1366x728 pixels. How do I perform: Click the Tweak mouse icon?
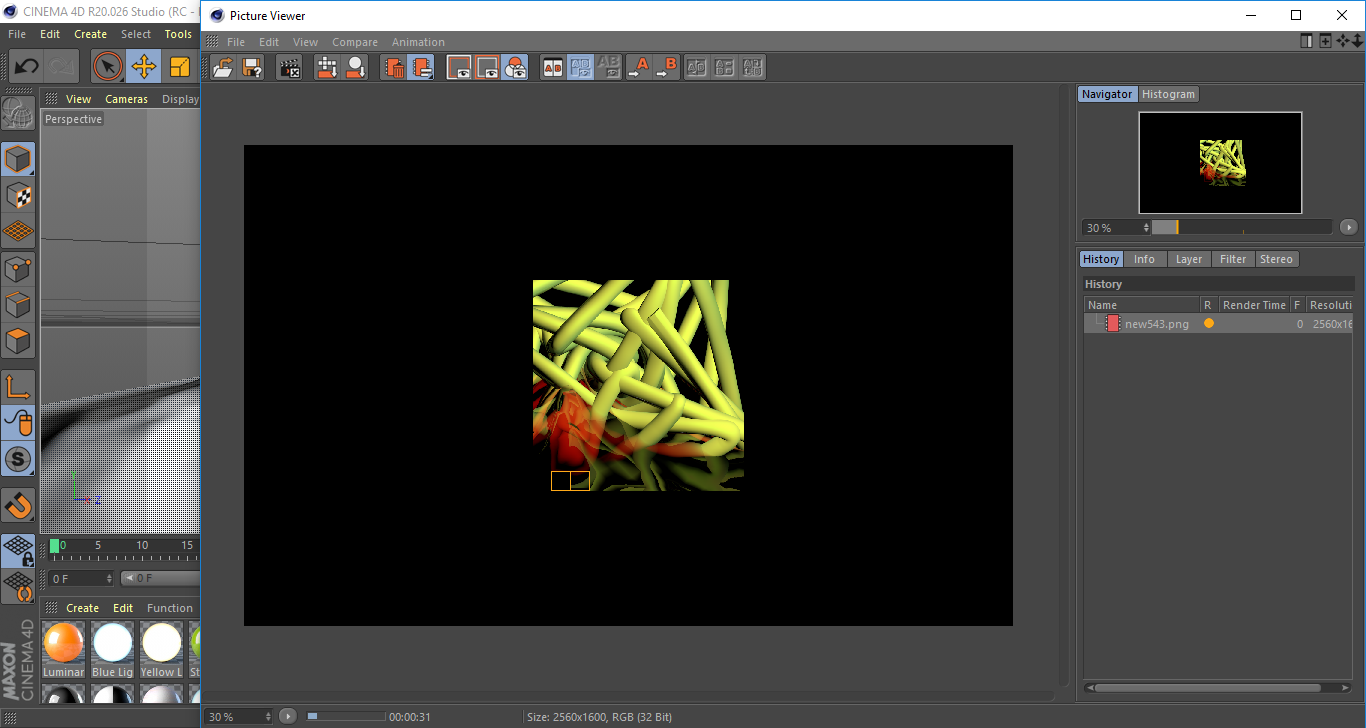[18, 423]
